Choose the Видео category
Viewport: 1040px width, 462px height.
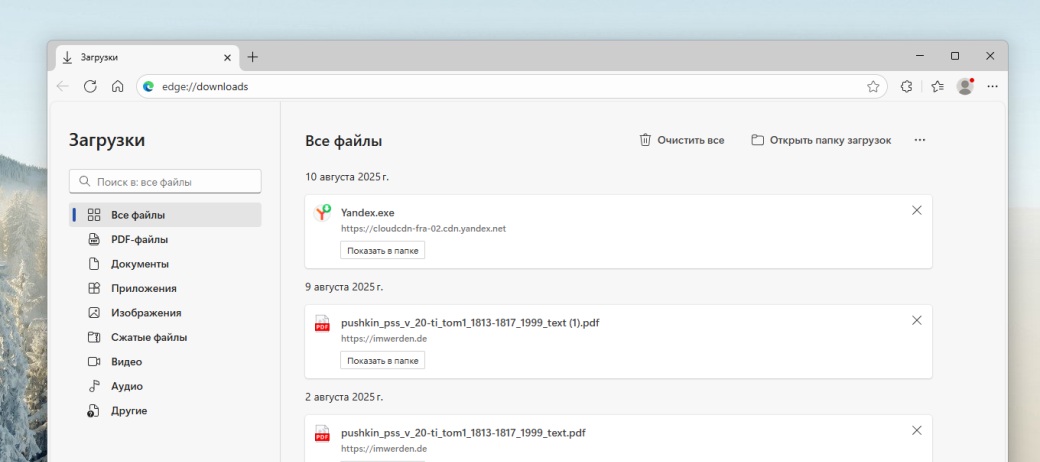pyautogui.click(x=126, y=362)
